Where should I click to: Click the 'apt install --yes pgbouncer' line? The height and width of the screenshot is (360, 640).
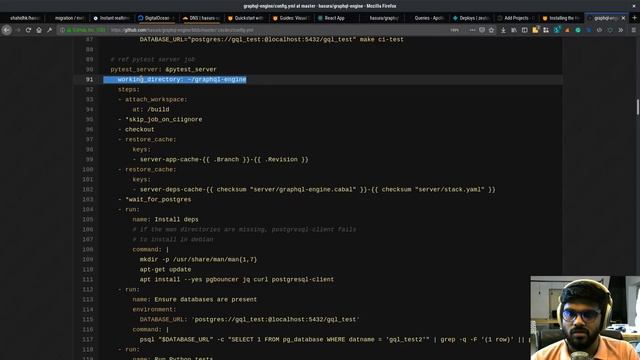237,280
